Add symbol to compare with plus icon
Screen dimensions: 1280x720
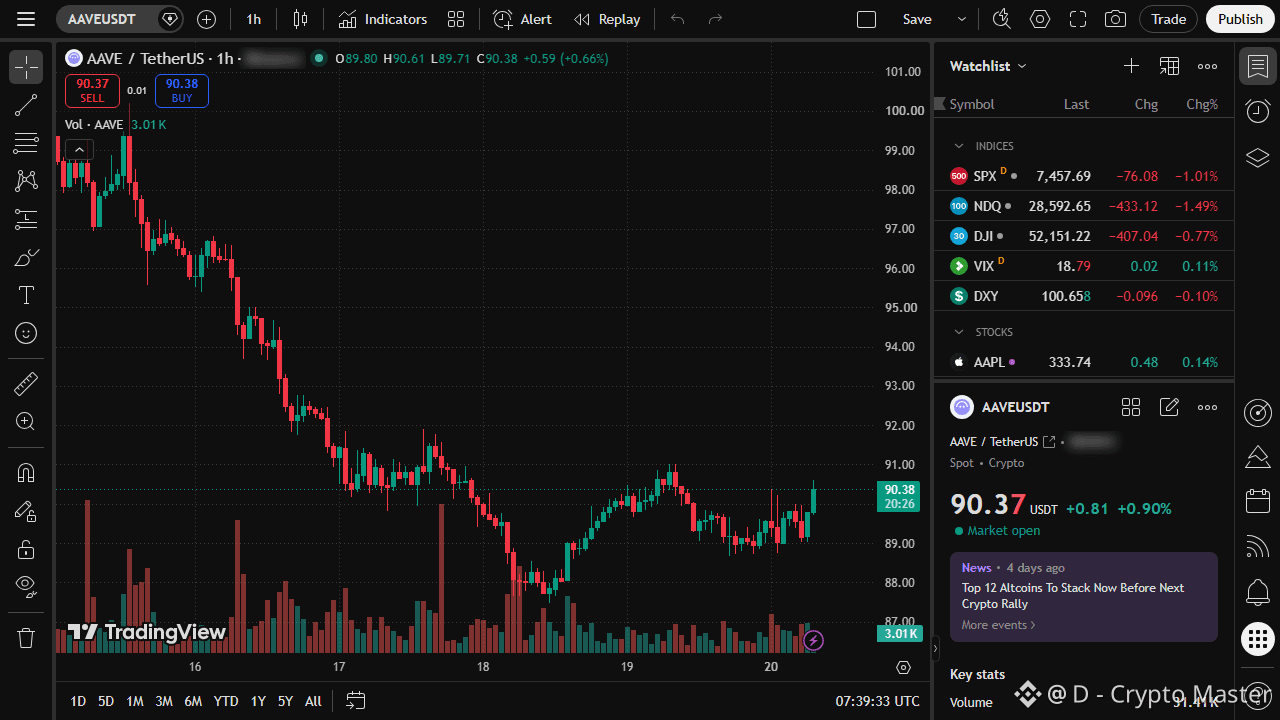click(206, 19)
